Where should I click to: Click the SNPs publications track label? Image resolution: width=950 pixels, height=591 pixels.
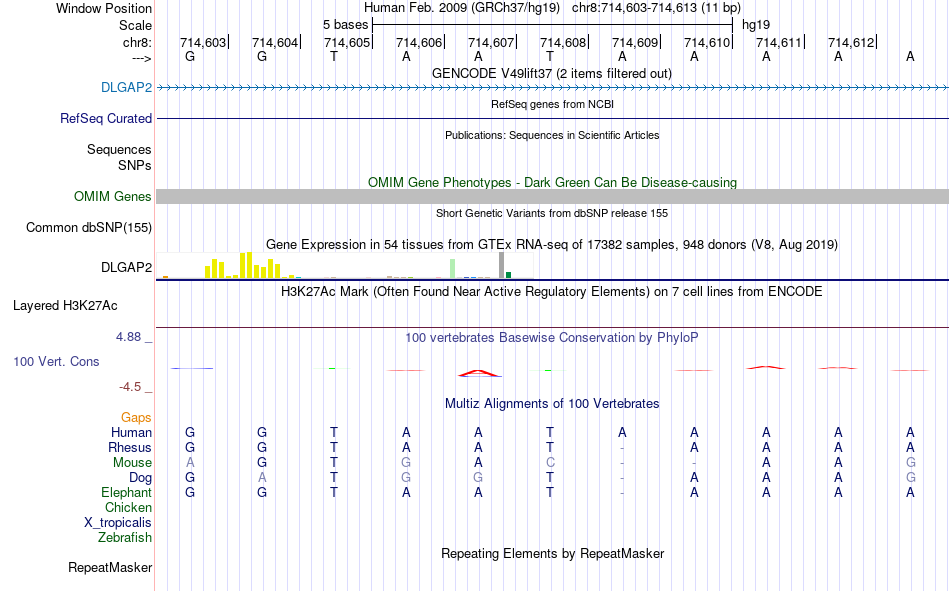click(135, 165)
